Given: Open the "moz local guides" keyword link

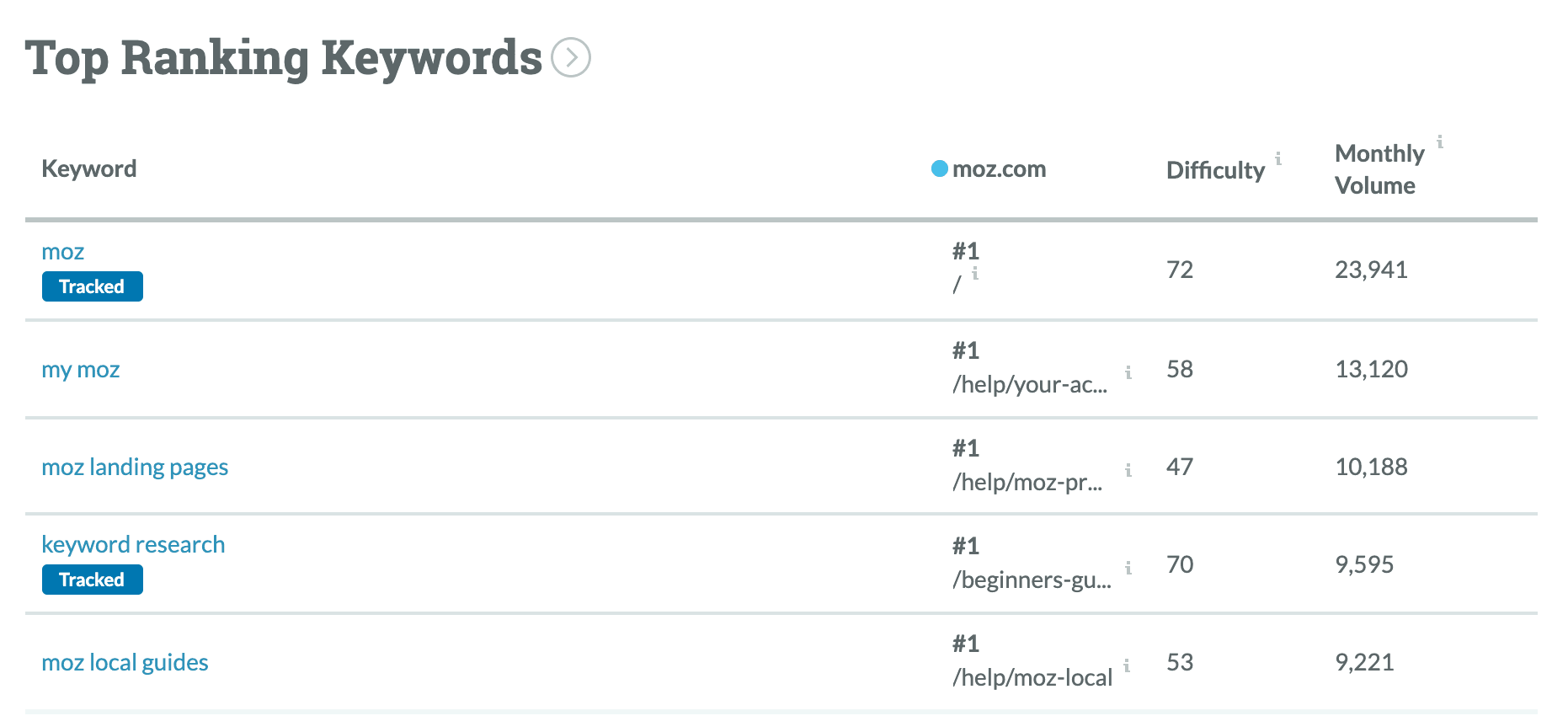Looking at the screenshot, I should pos(125,662).
